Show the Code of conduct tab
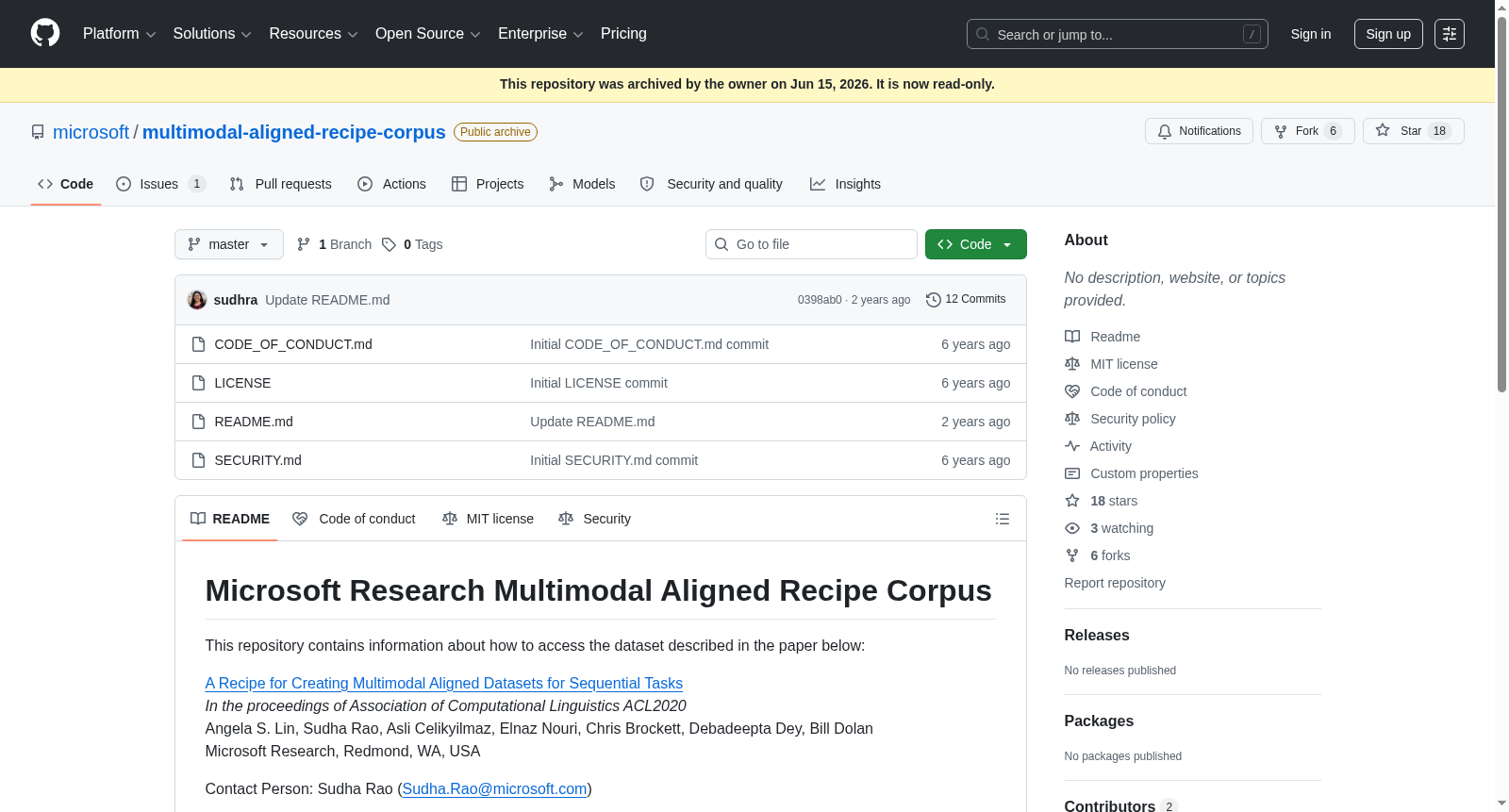The height and width of the screenshot is (812, 1509). click(354, 519)
